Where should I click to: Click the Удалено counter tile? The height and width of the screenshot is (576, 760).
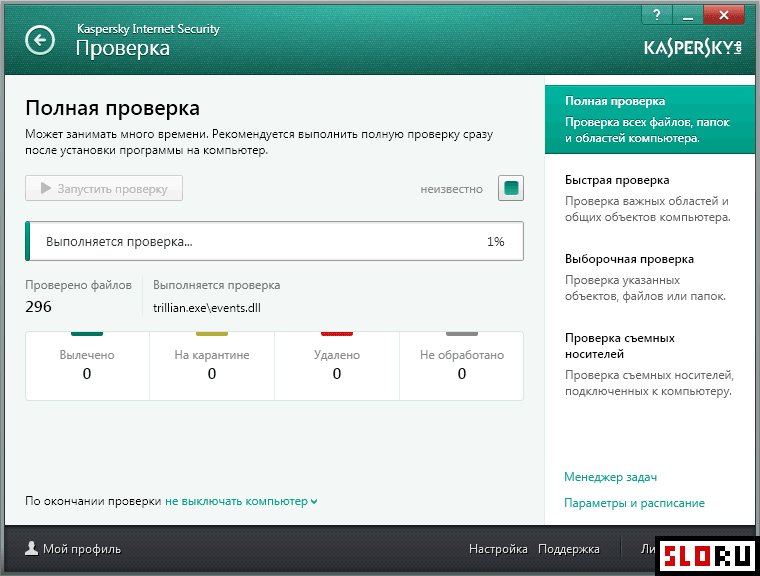tap(337, 366)
